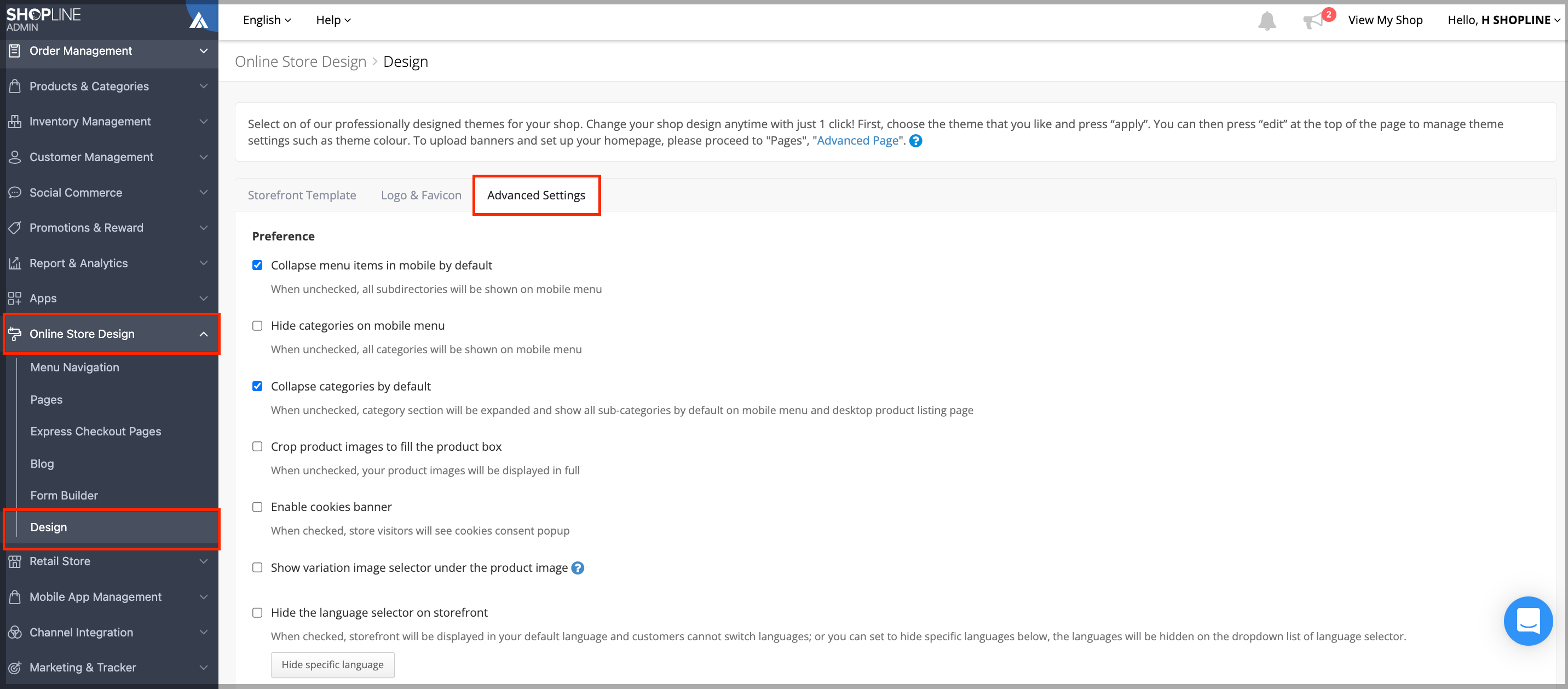Click the Apps grid icon in sidebar
This screenshot has height=689, width=1568.
pos(15,298)
